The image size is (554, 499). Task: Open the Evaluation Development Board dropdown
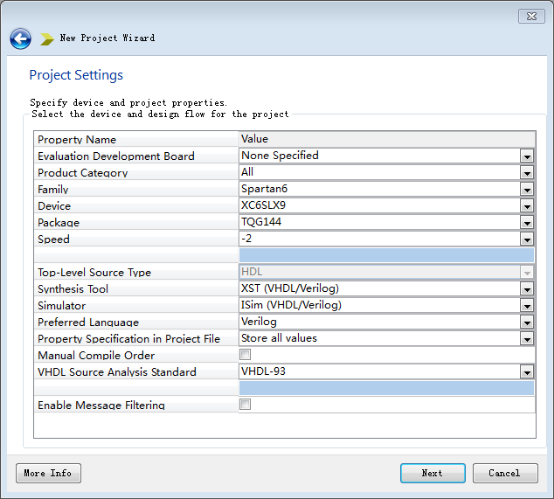point(527,156)
